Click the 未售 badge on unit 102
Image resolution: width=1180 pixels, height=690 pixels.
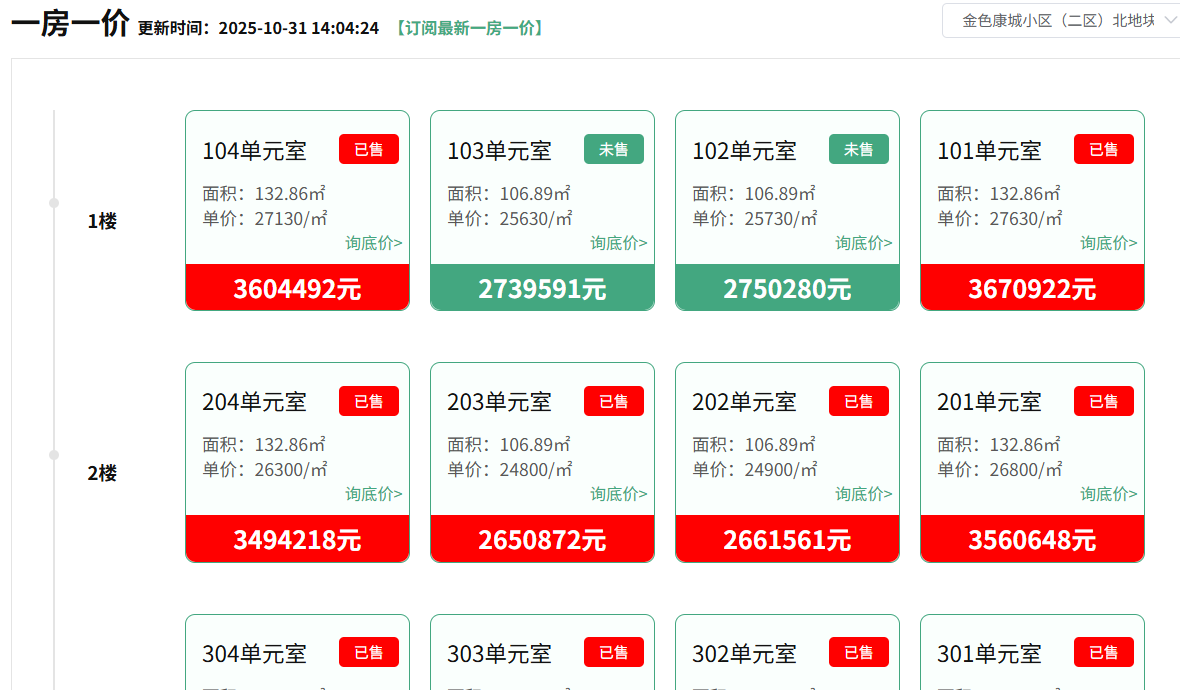click(x=858, y=149)
